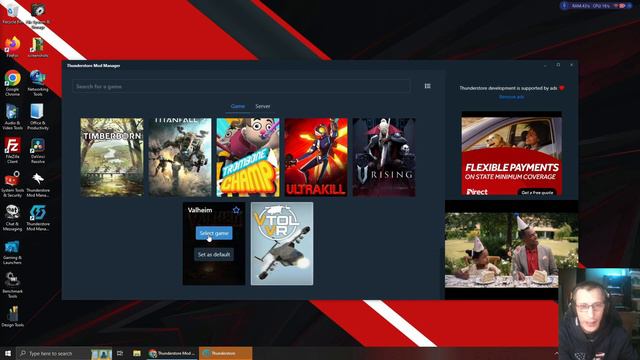Select the Titanfall game tile

tap(180, 158)
